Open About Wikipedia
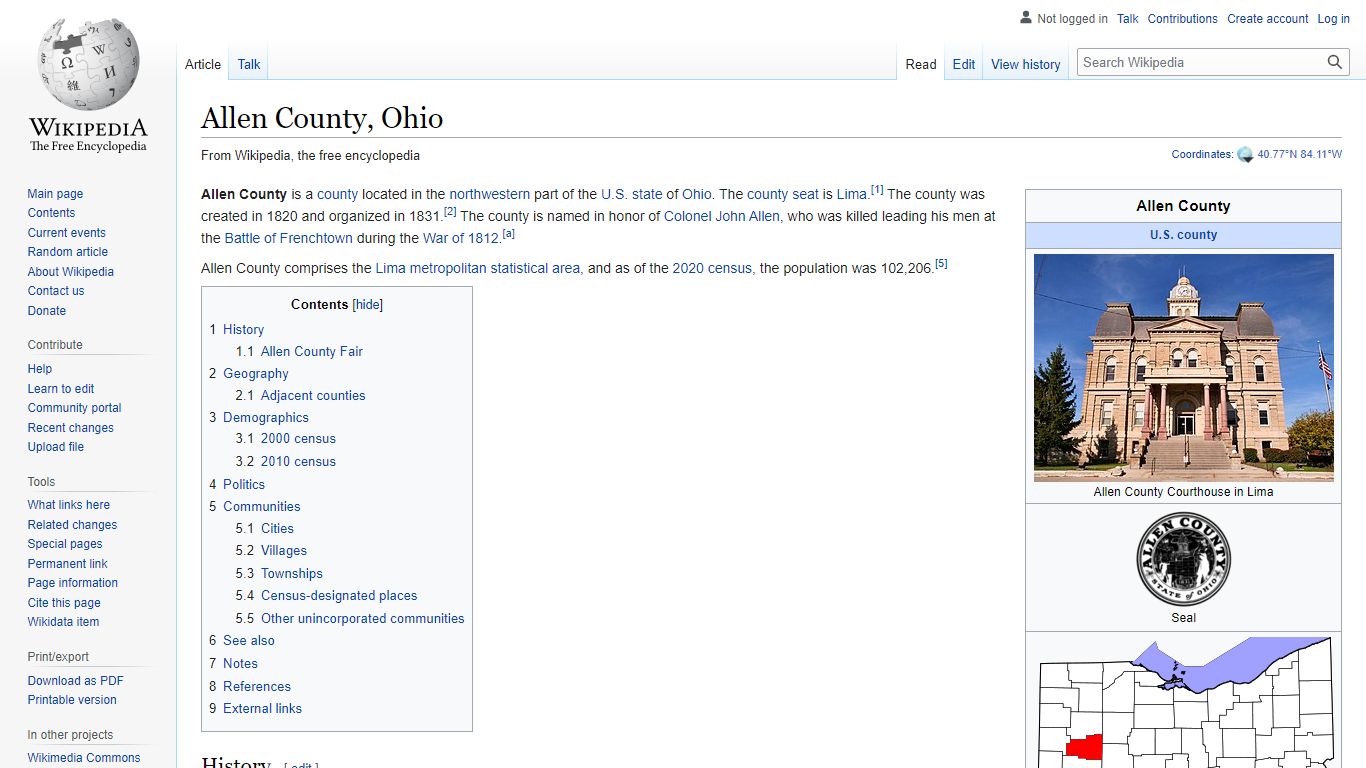 [70, 272]
